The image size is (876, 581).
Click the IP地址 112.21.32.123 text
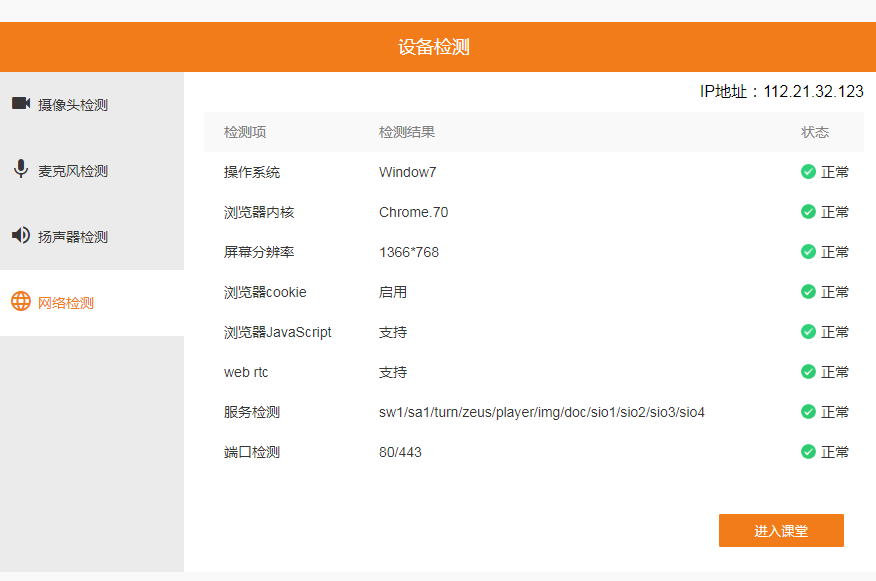click(x=781, y=92)
